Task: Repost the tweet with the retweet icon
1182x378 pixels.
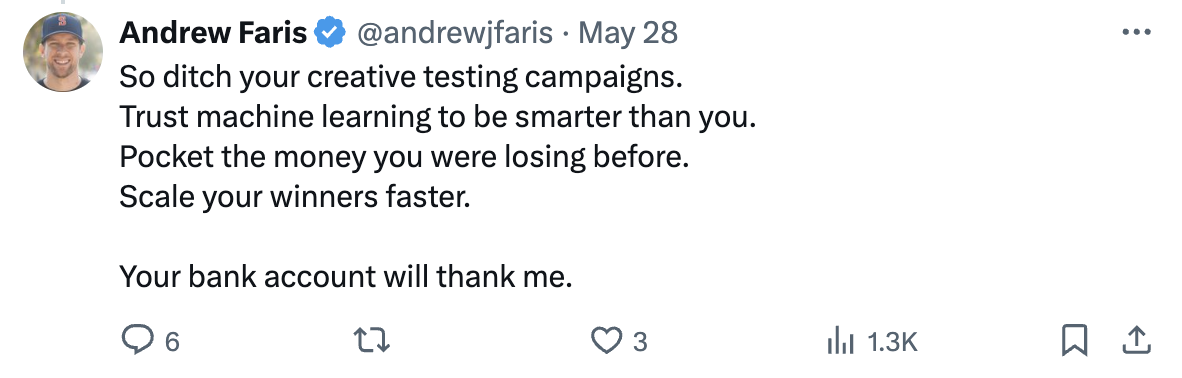Action: 372,341
